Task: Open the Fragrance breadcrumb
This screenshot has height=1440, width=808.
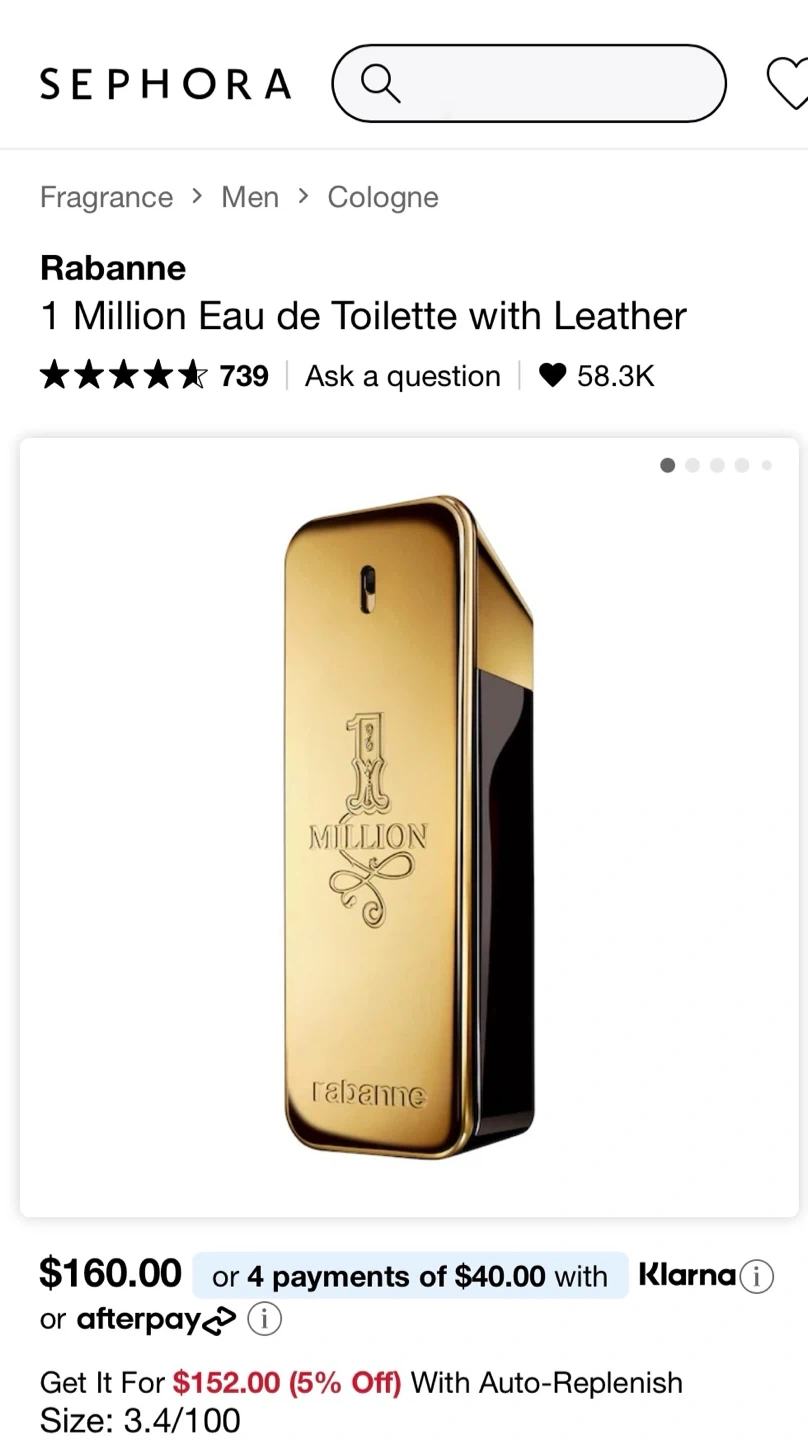Action: tap(106, 197)
